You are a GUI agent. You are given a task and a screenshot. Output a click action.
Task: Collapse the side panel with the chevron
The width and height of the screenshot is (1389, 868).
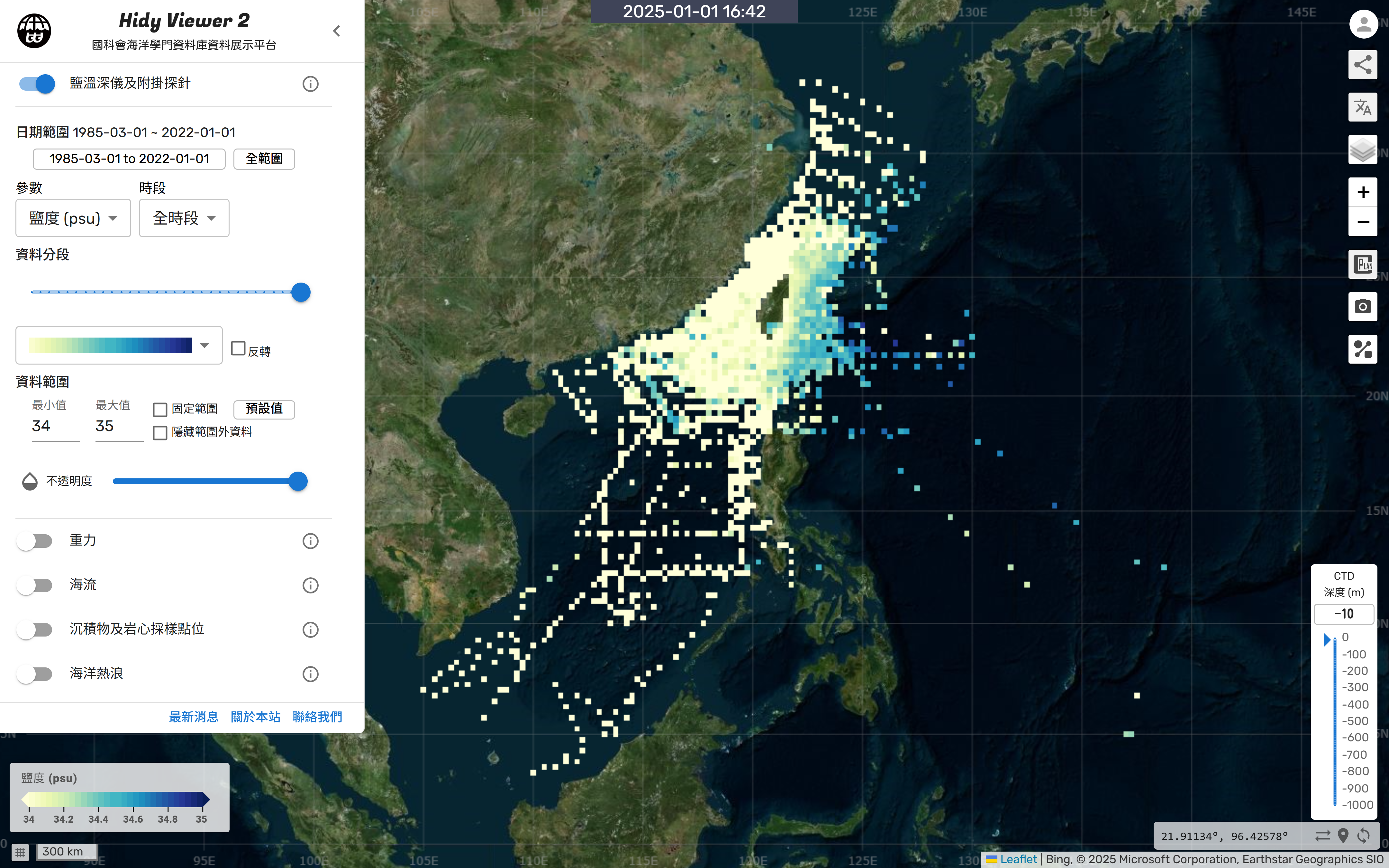click(x=337, y=31)
